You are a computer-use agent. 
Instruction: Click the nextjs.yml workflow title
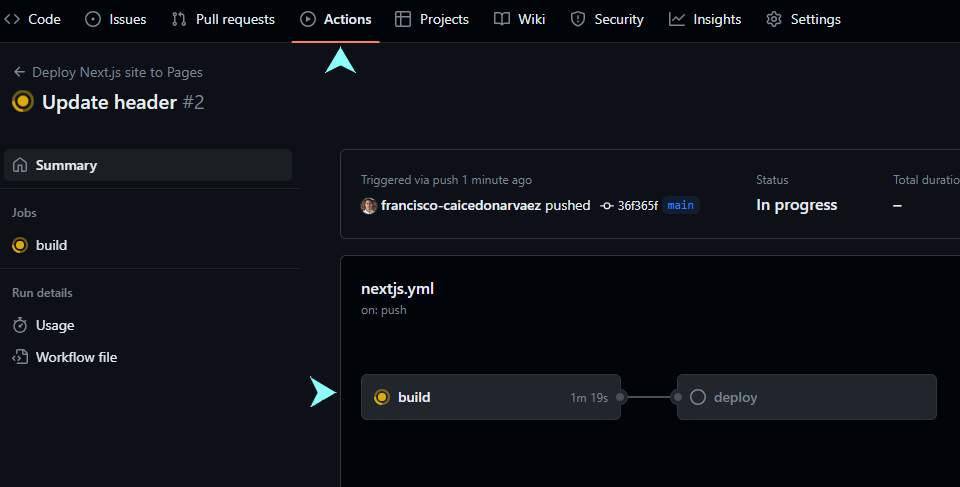point(397,289)
